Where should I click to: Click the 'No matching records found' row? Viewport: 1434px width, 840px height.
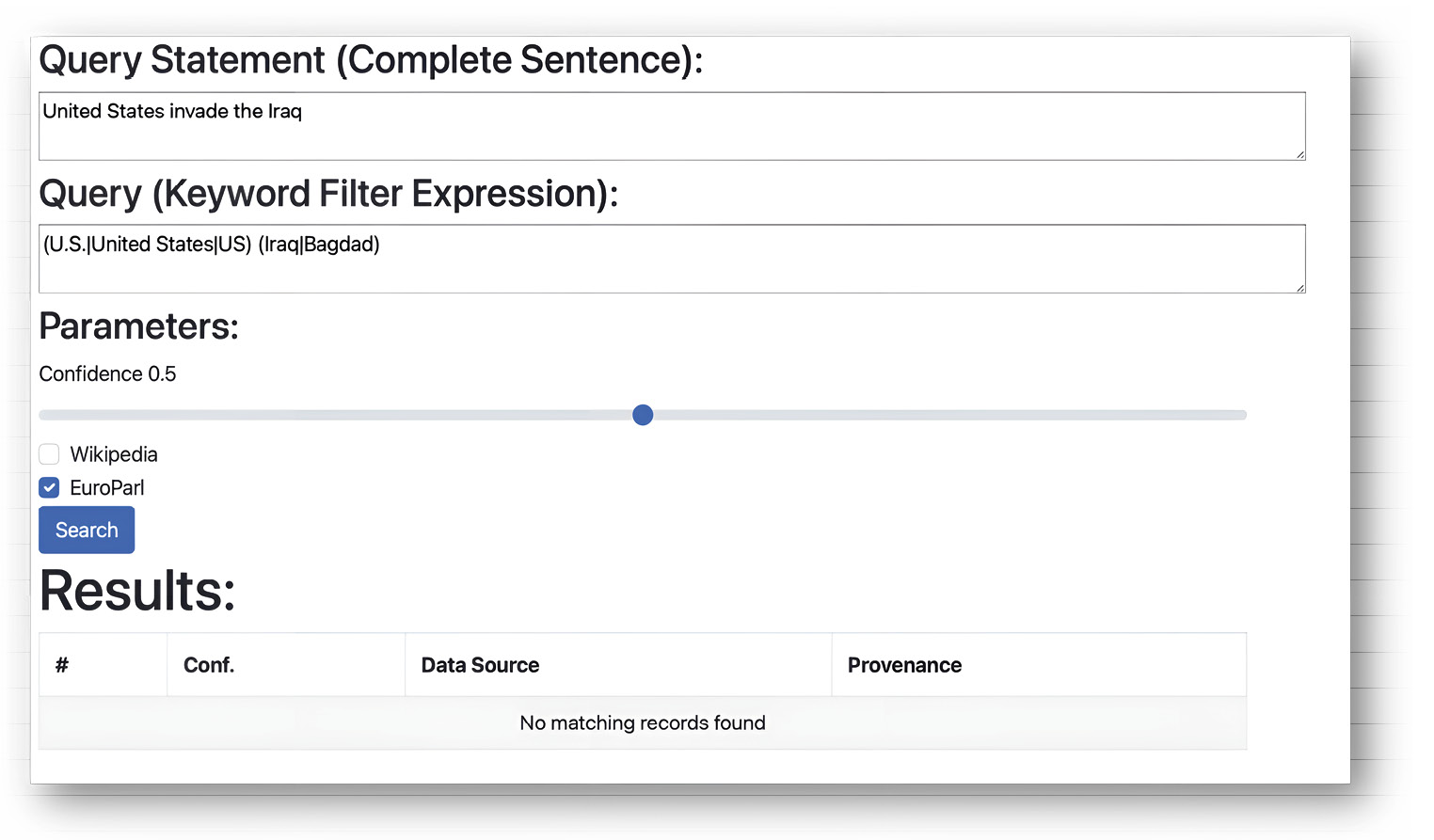643,722
